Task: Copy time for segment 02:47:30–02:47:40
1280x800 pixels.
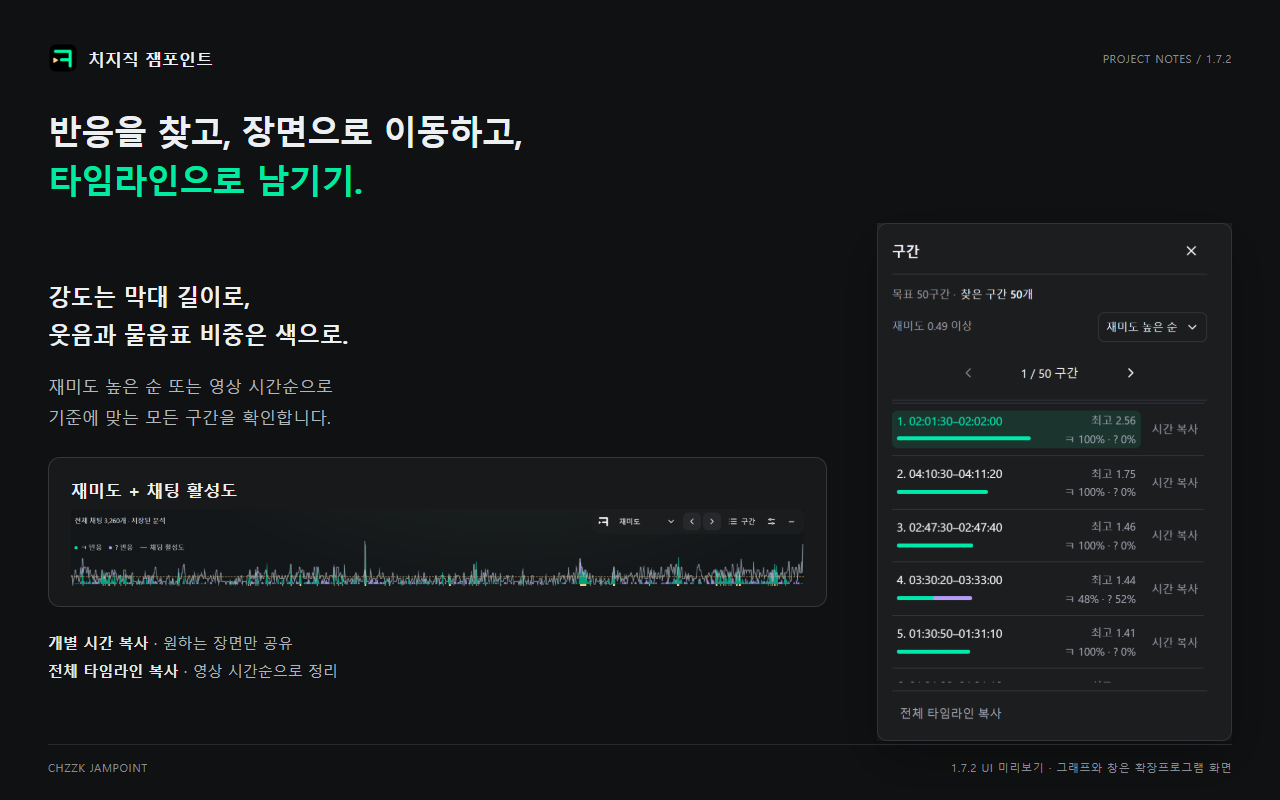Action: coord(1175,536)
